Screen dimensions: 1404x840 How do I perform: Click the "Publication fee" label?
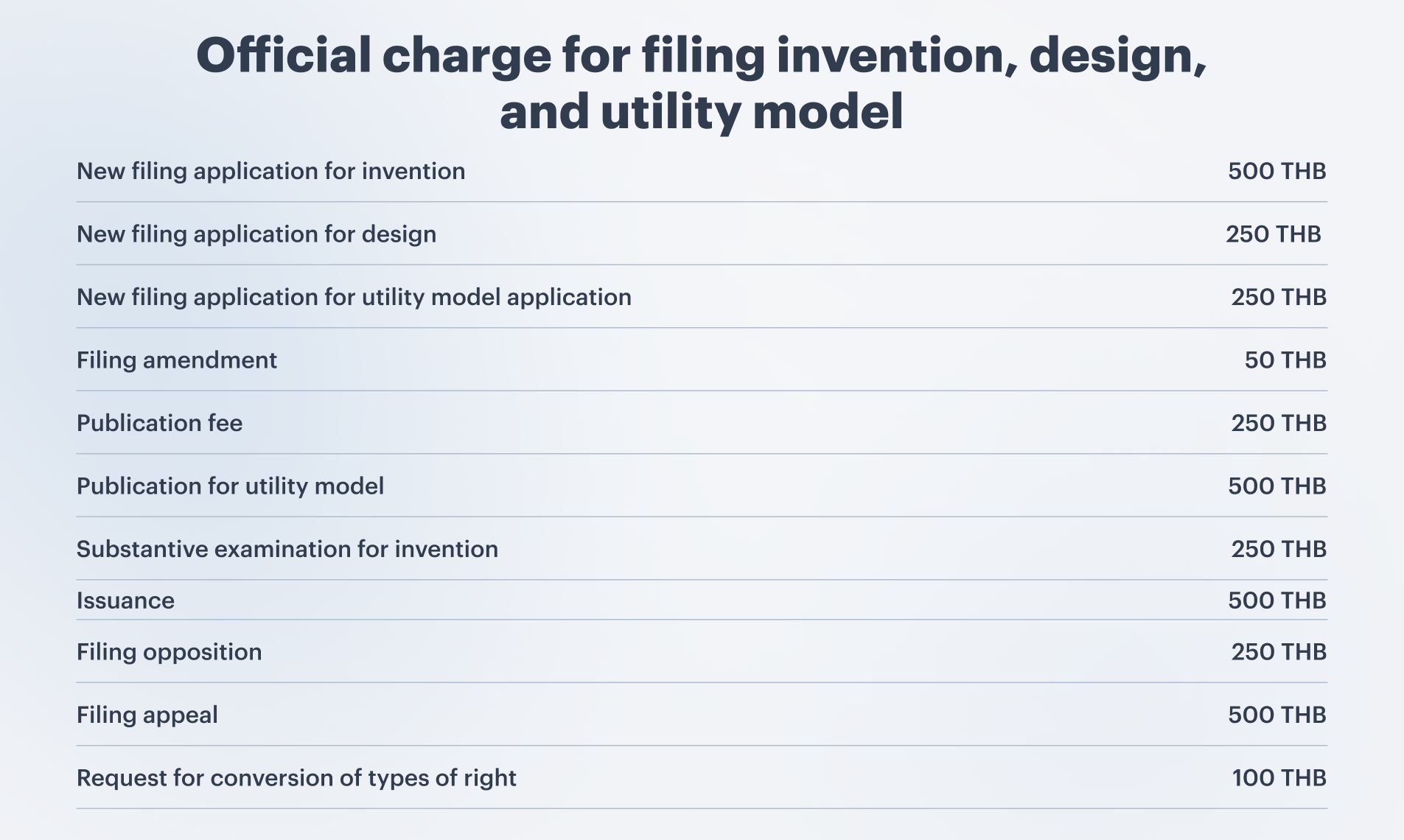tap(159, 423)
